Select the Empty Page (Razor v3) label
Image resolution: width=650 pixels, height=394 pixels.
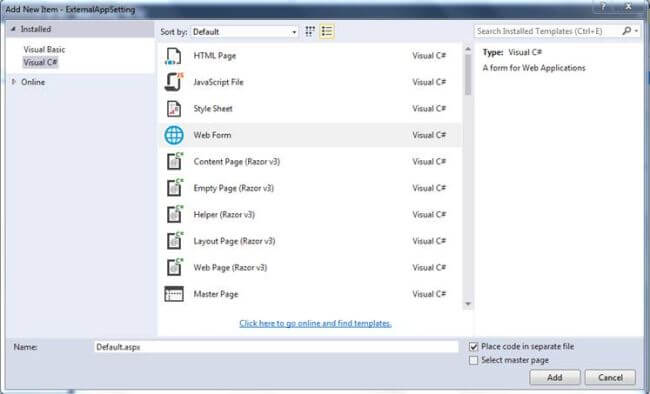tap(234, 188)
